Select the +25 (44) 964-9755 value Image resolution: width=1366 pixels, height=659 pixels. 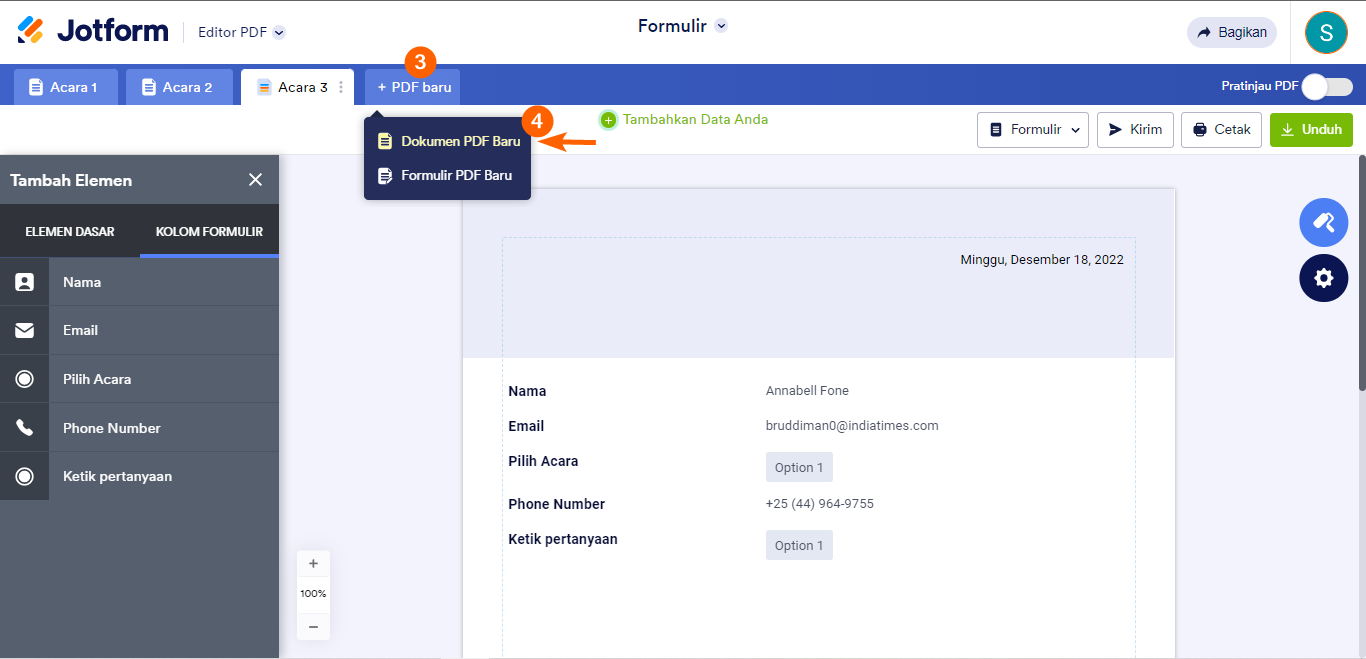(820, 504)
